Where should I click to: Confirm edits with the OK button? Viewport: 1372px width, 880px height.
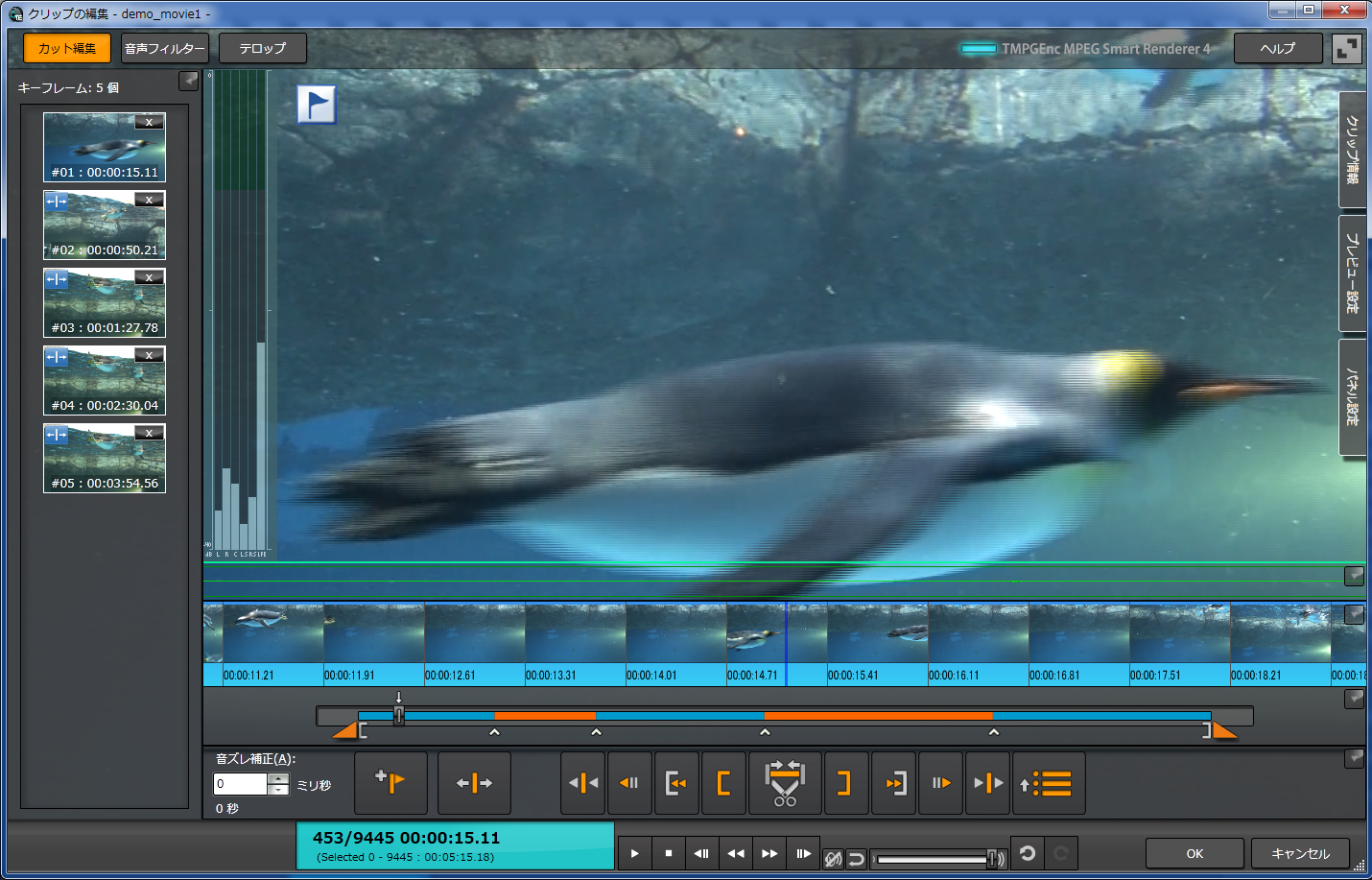[1195, 853]
